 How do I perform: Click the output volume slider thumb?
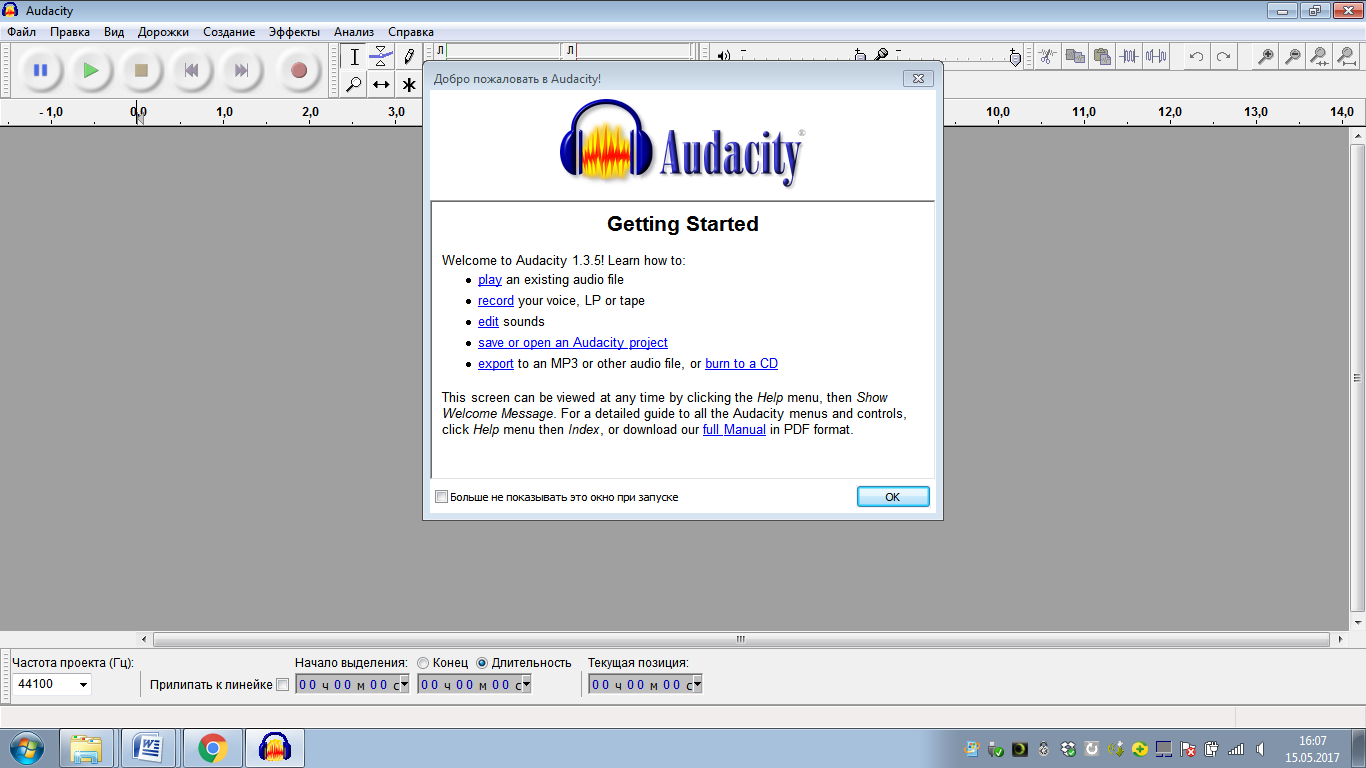click(860, 56)
